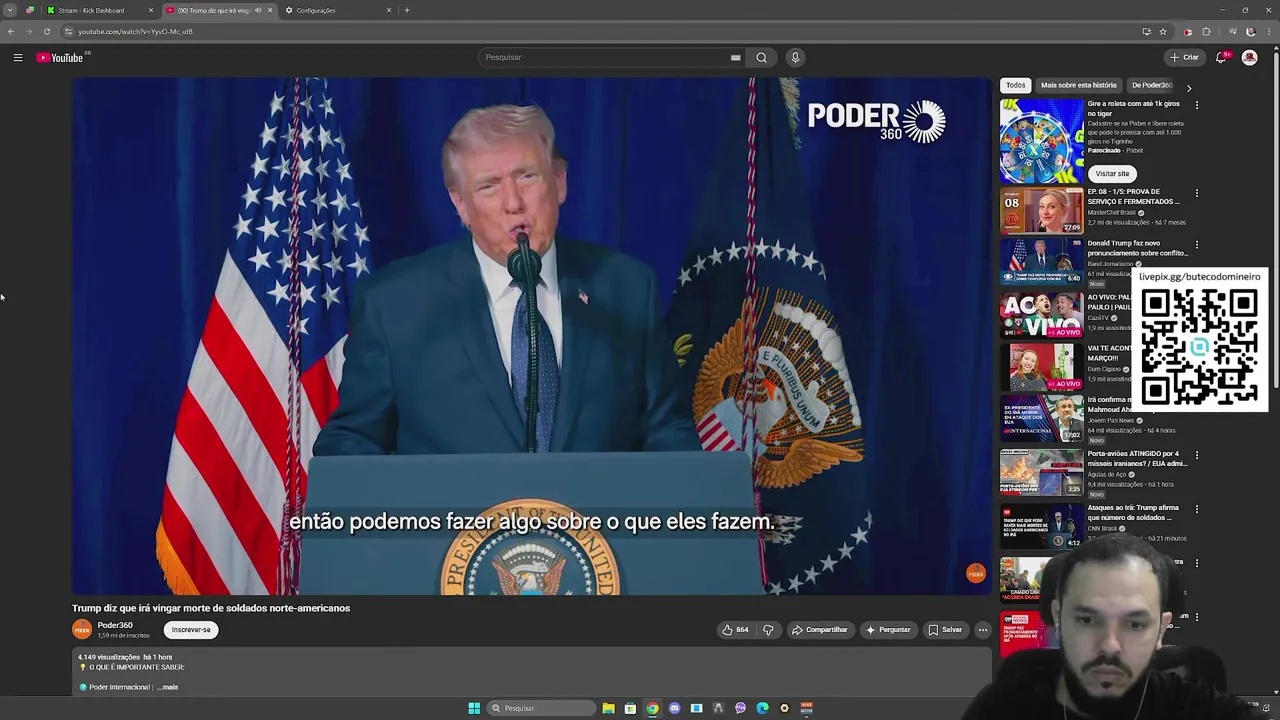The height and width of the screenshot is (720, 1280).
Task: Click Google Chrome taskbar icon
Action: pyautogui.click(x=652, y=708)
